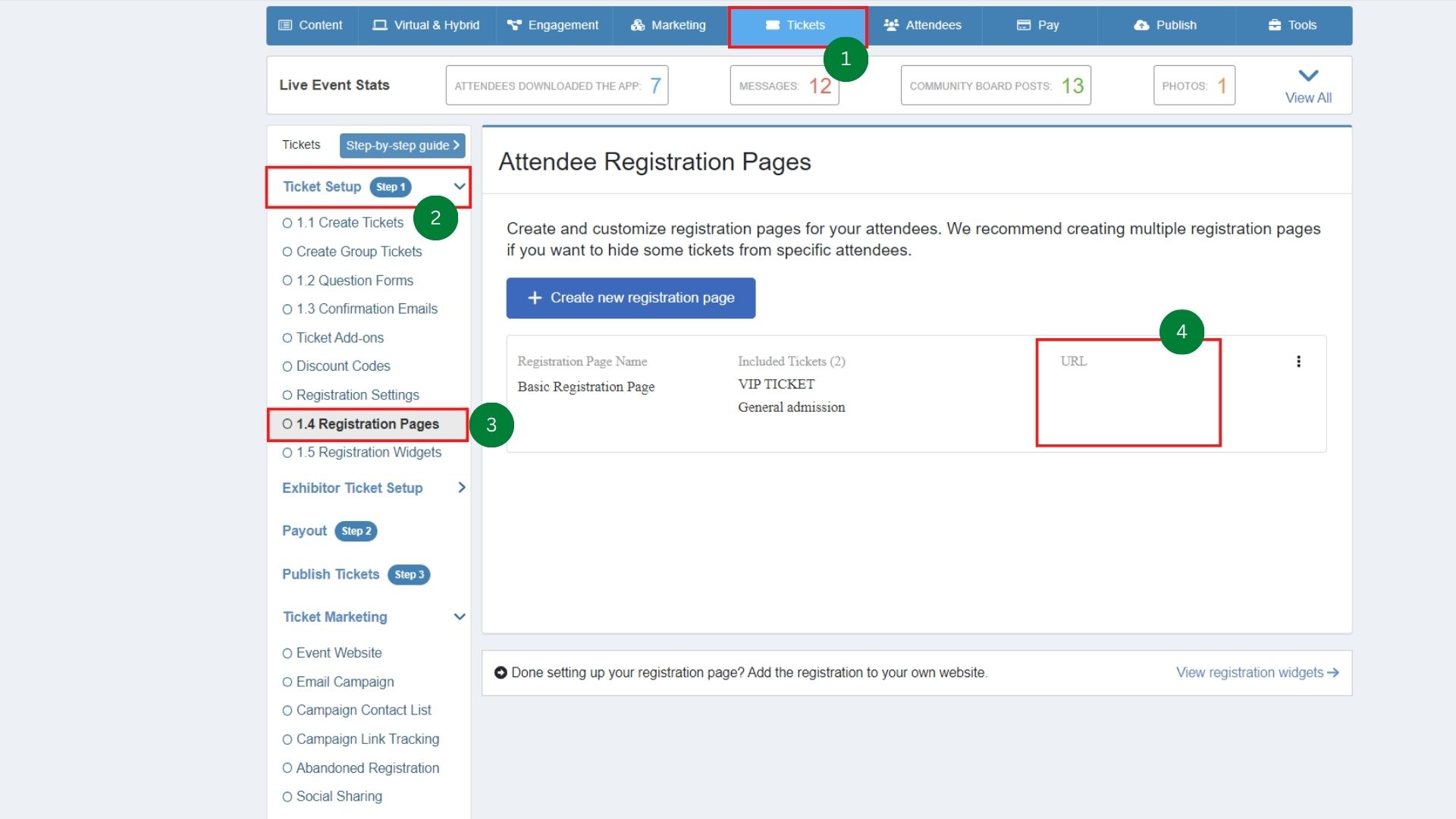
Task: Click the Tickets navigation tab
Action: coord(797,25)
